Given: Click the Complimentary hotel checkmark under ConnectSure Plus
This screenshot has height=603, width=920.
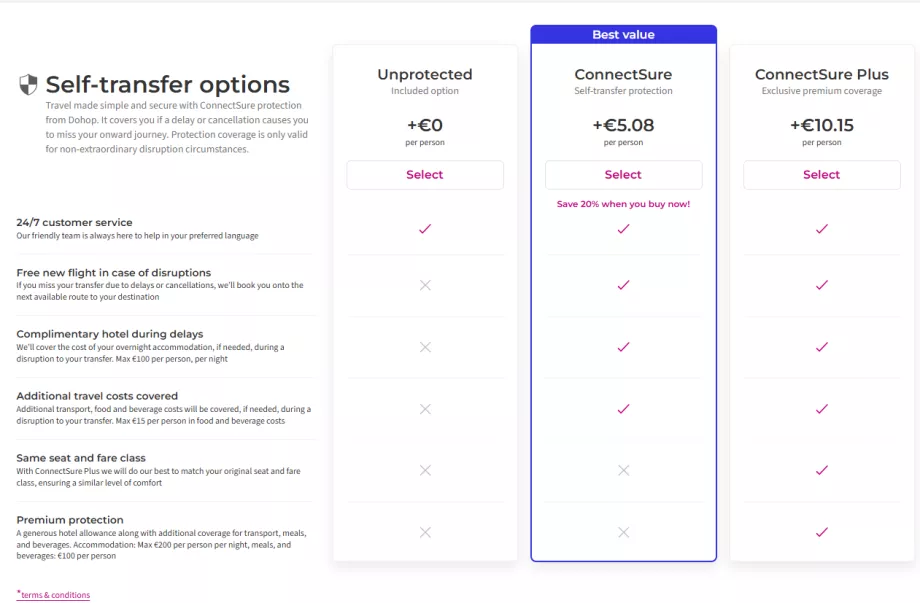Looking at the screenshot, I should click(821, 347).
